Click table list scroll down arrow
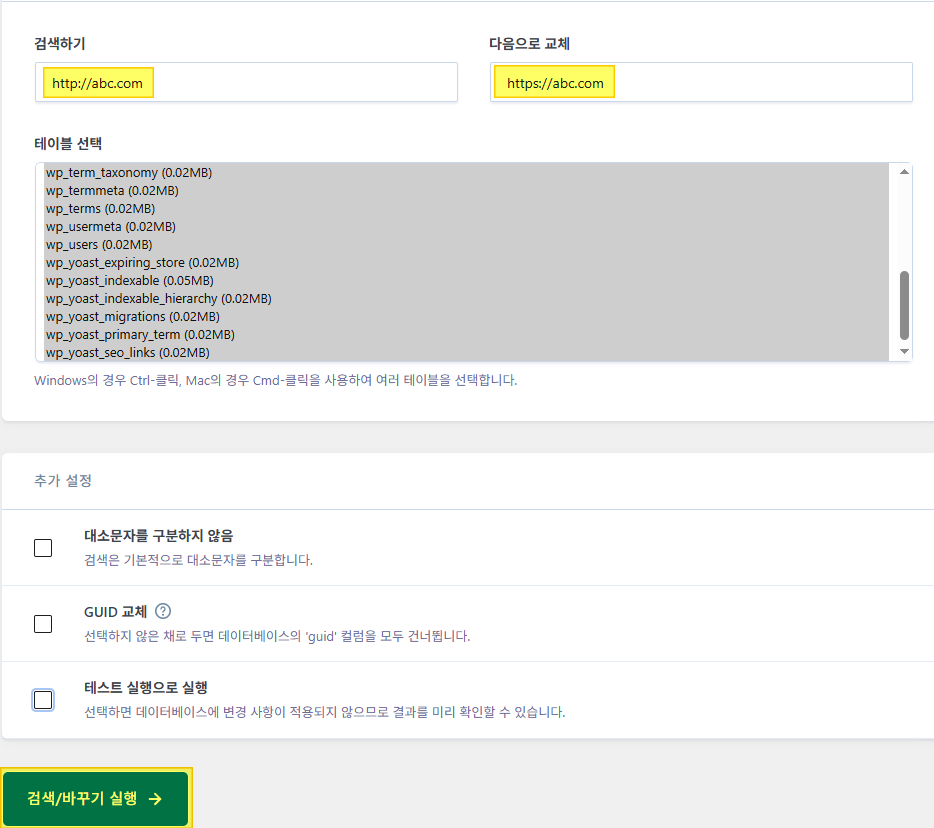Viewport: 934px width, 828px height. coord(904,351)
